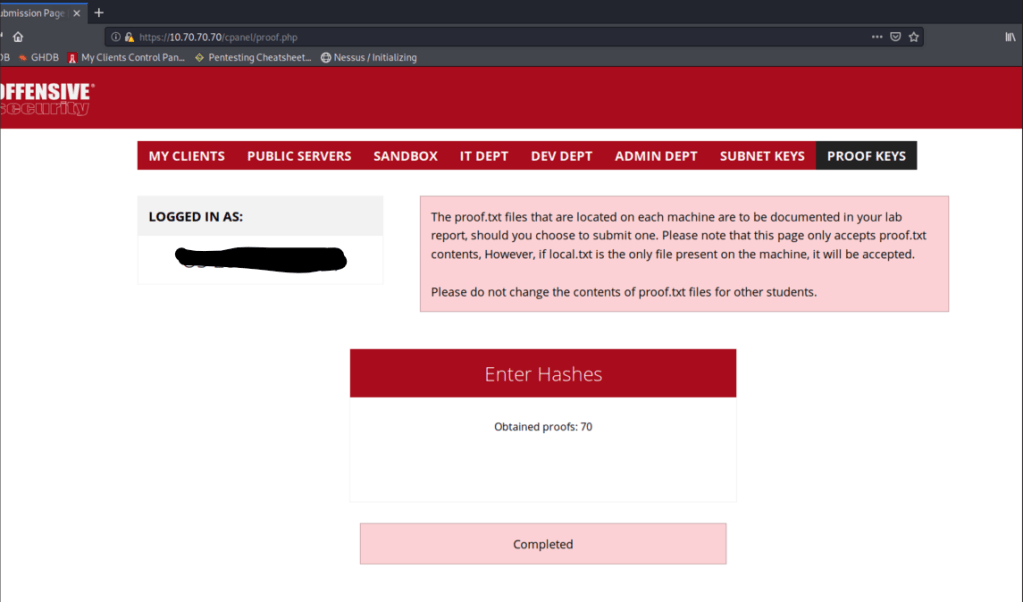1023x602 pixels.
Task: Click the Firefox home icon
Action: click(18, 37)
